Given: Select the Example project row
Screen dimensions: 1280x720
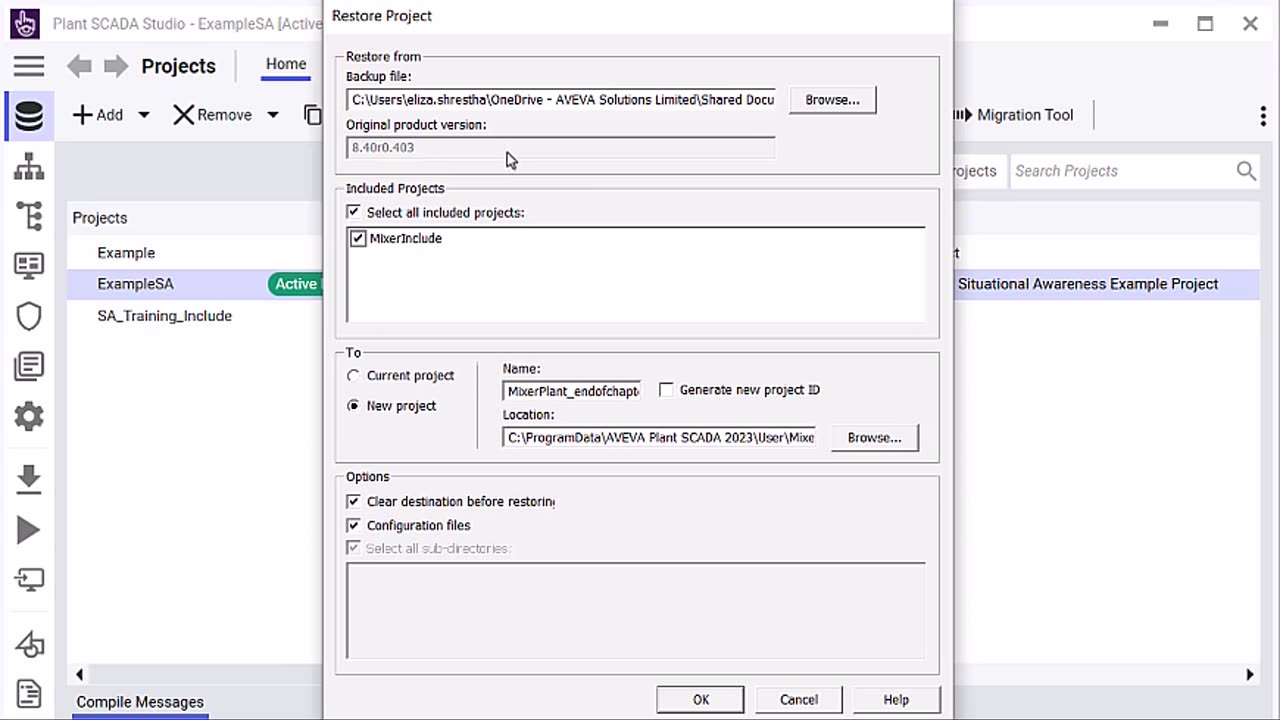Looking at the screenshot, I should click(x=126, y=253).
